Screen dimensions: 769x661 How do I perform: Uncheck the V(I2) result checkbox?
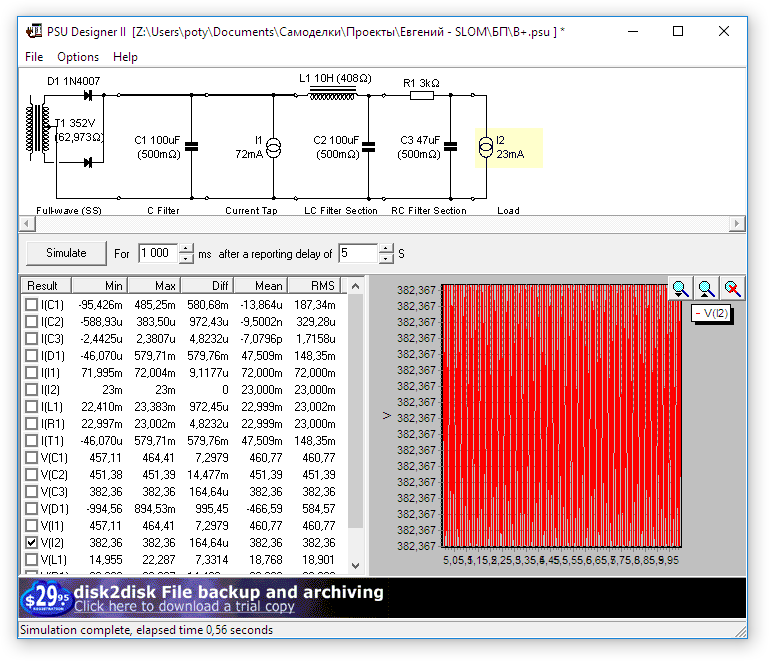tap(32, 542)
